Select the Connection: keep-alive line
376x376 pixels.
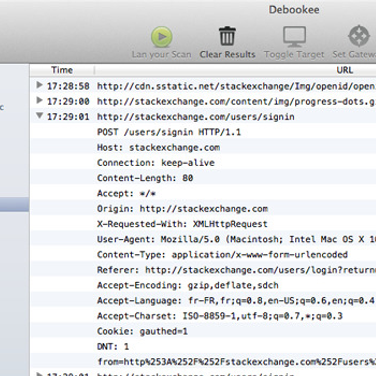point(156,163)
